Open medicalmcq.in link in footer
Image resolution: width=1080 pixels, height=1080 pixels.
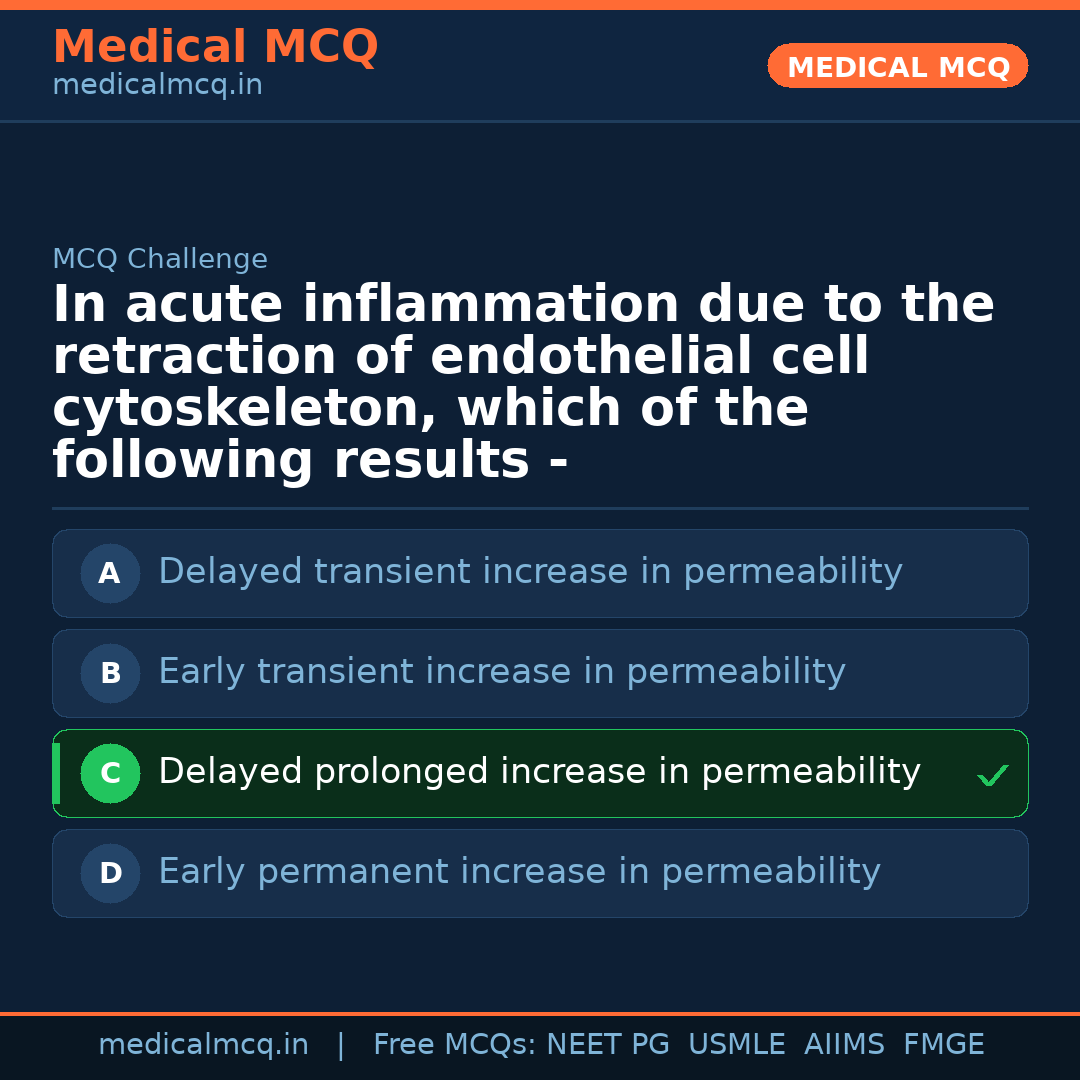coord(203,1045)
